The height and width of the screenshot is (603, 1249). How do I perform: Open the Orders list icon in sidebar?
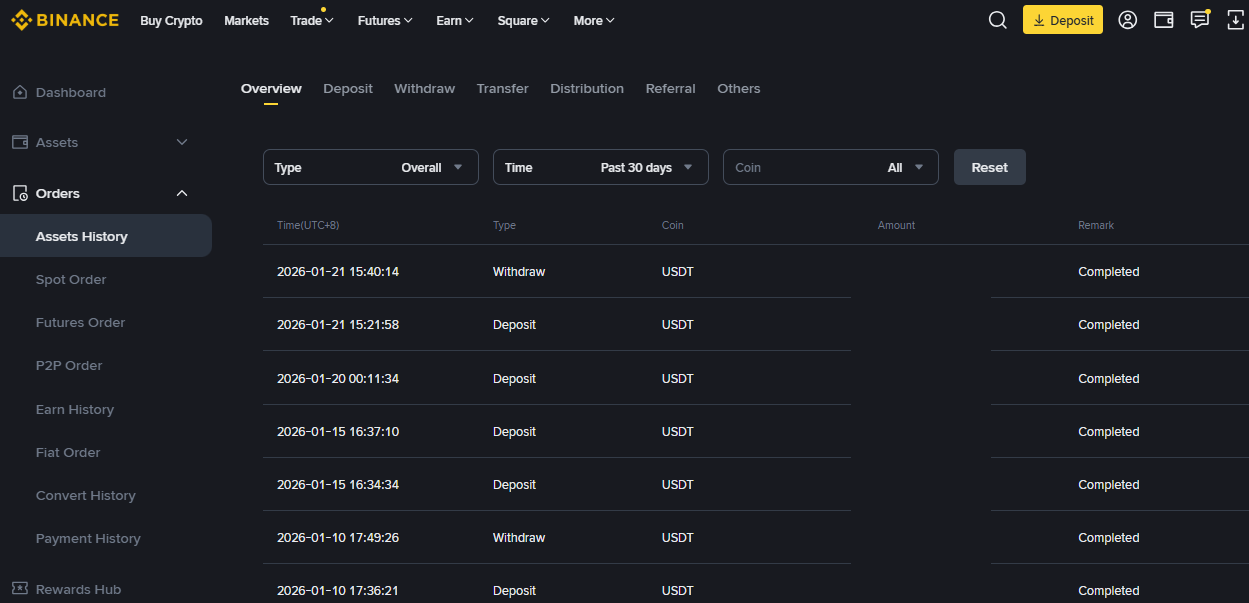20,192
